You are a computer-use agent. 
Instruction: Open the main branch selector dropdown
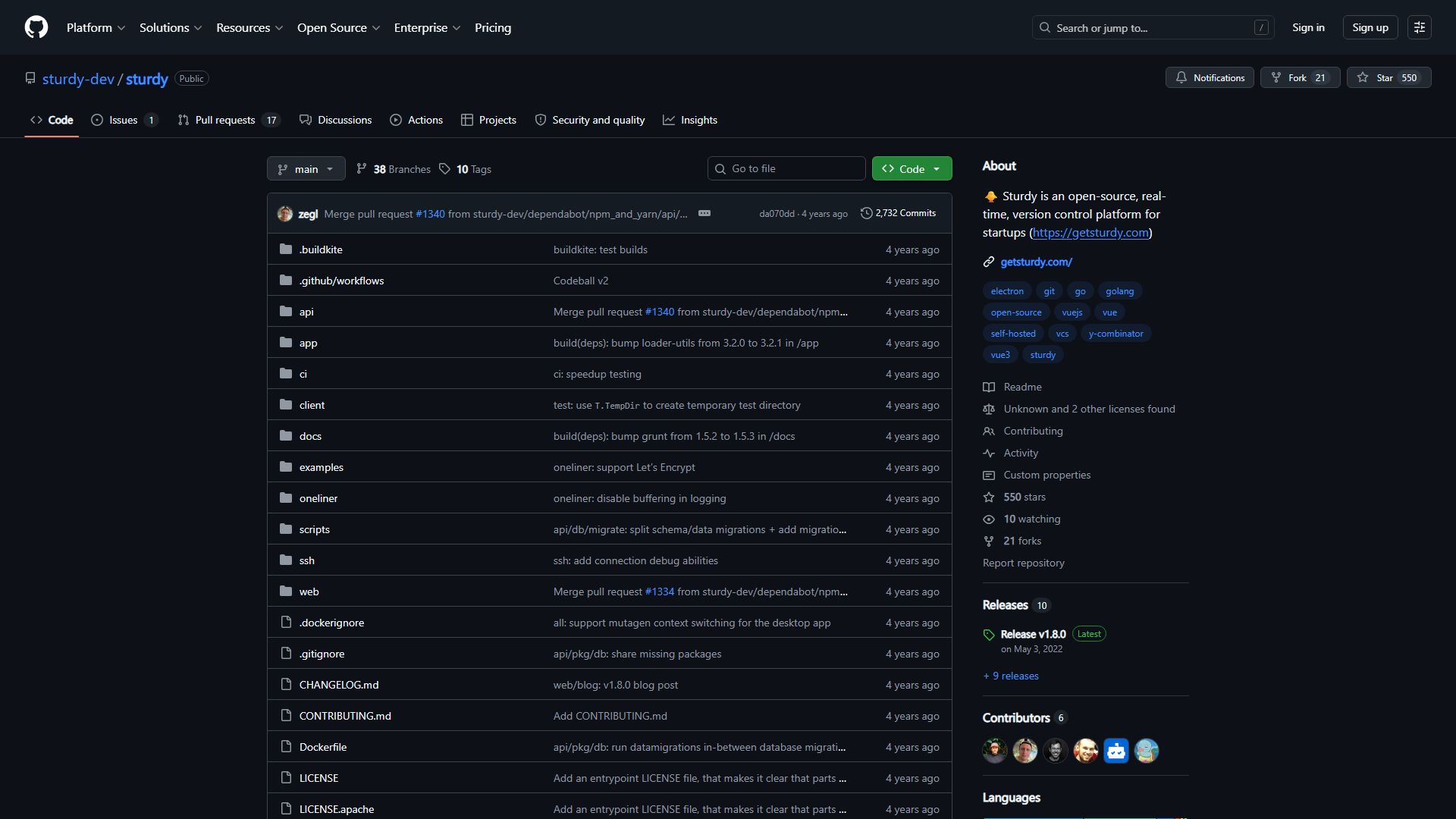306,168
